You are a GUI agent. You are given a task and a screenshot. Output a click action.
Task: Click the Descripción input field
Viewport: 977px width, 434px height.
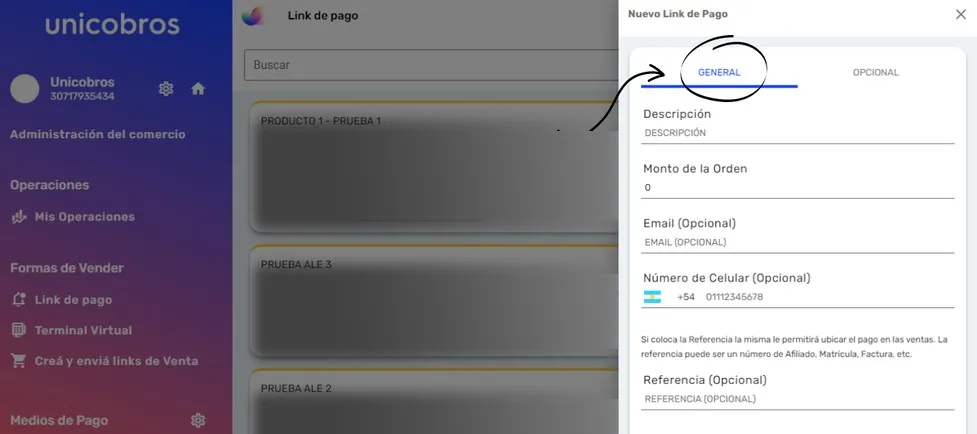[798, 133]
